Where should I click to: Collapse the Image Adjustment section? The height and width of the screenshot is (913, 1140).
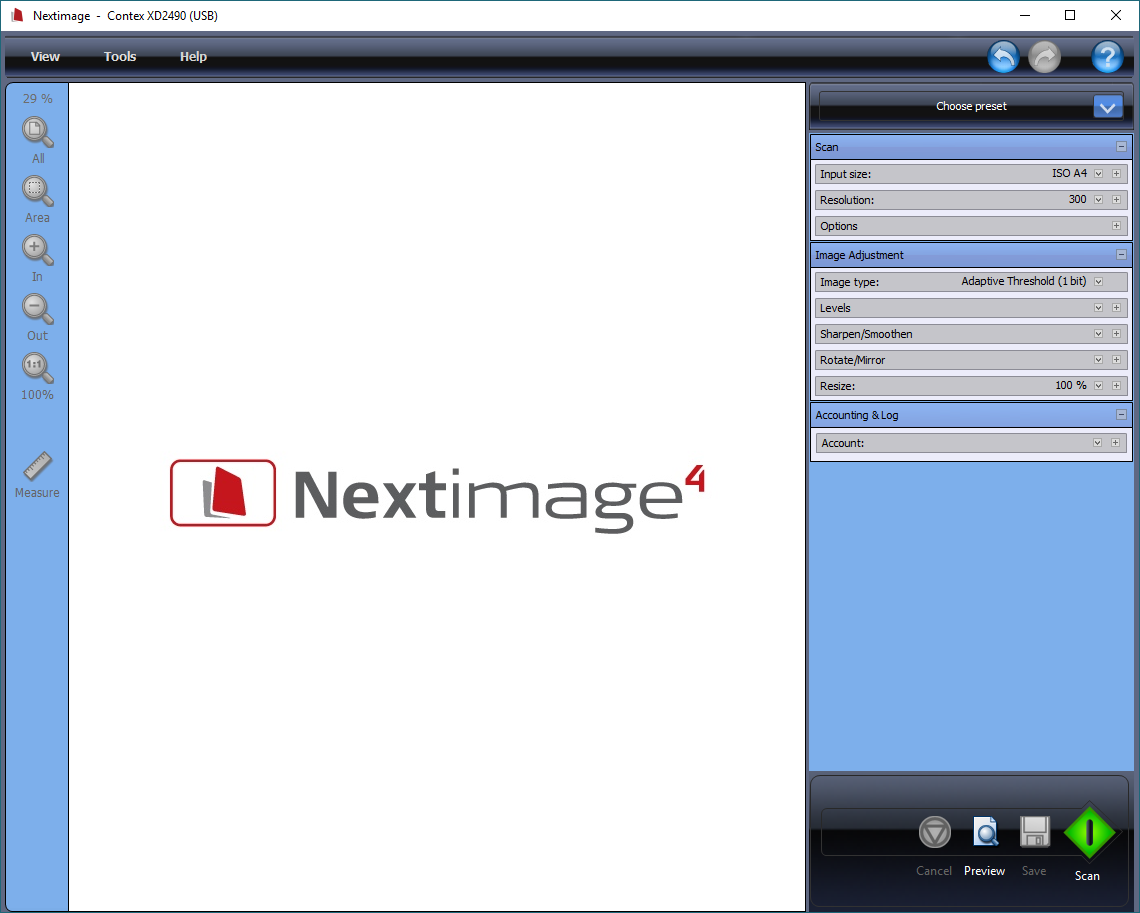1121,255
